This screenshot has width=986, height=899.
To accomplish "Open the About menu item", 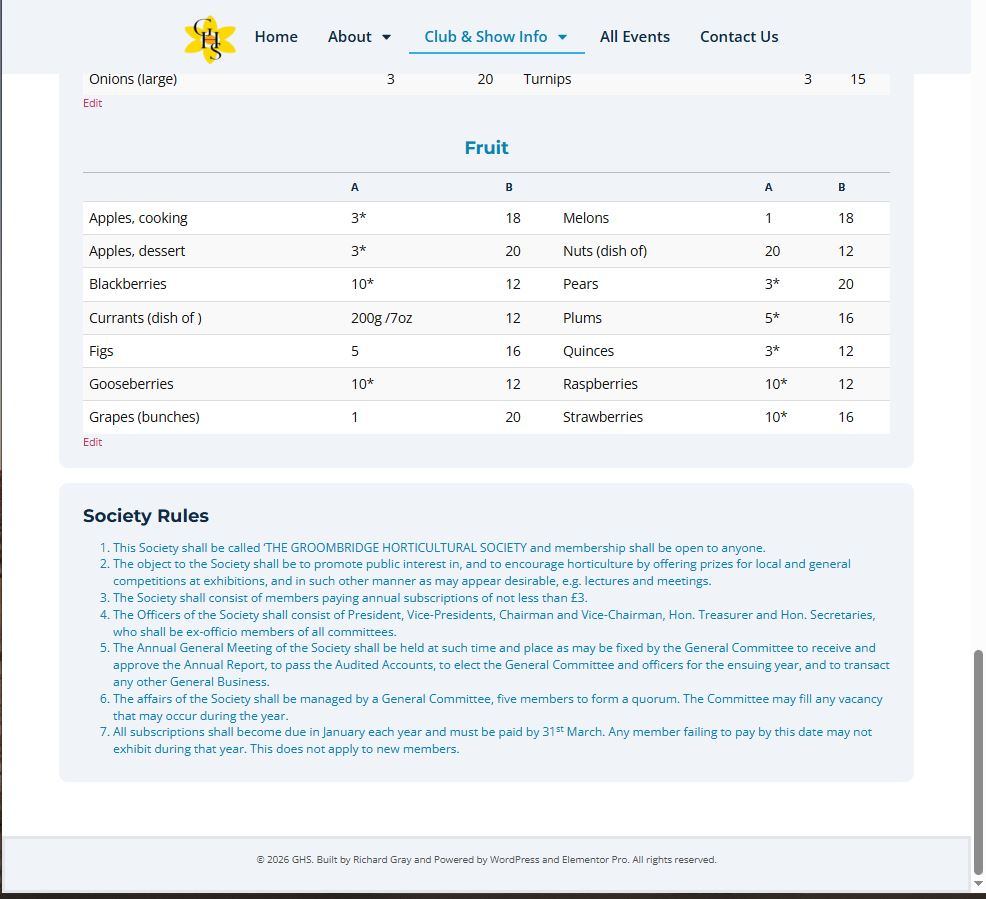I will (x=349, y=37).
